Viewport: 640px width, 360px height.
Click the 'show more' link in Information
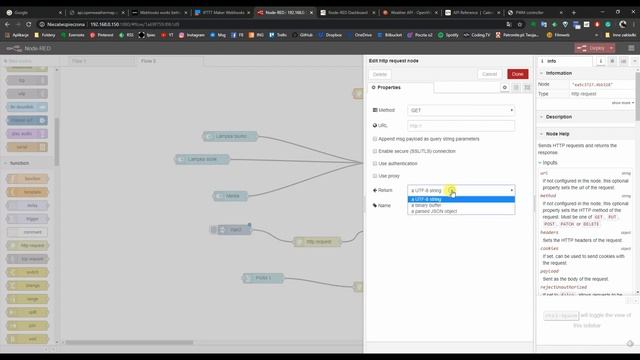coord(622,103)
